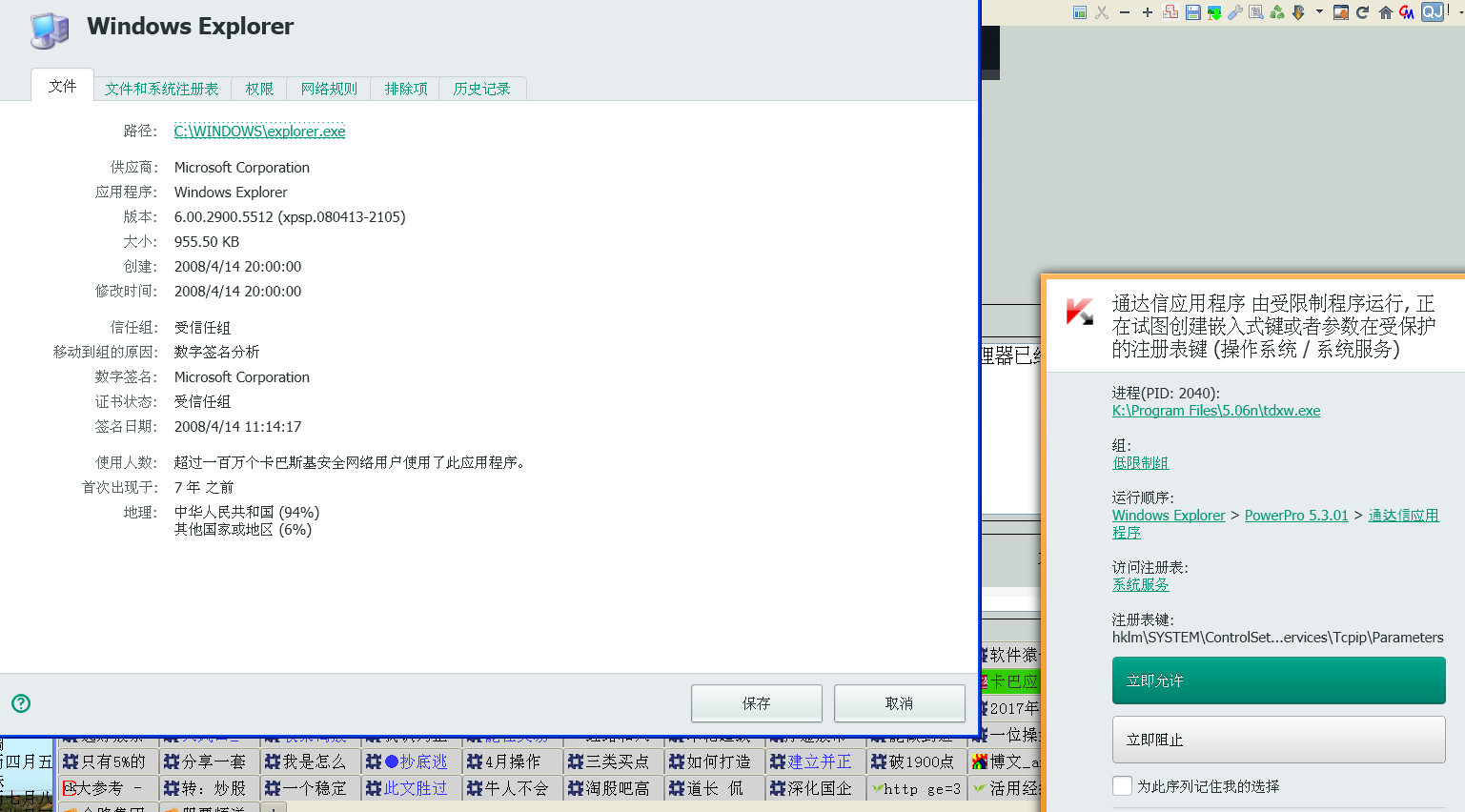Switch to the 文件 tab
The height and width of the screenshot is (812, 1465).
click(x=63, y=86)
